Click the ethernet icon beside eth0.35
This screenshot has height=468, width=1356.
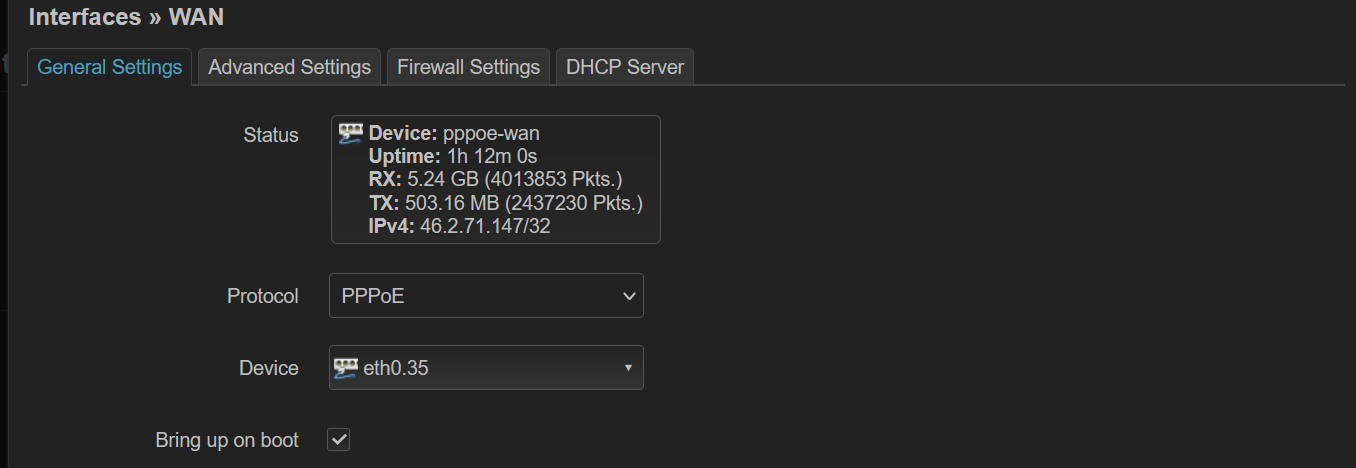point(346,367)
